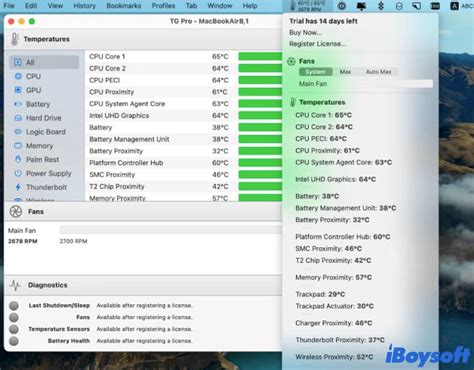This screenshot has height=370, width=474.
Task: Choose the Battery sidebar icon
Action: click(18, 104)
